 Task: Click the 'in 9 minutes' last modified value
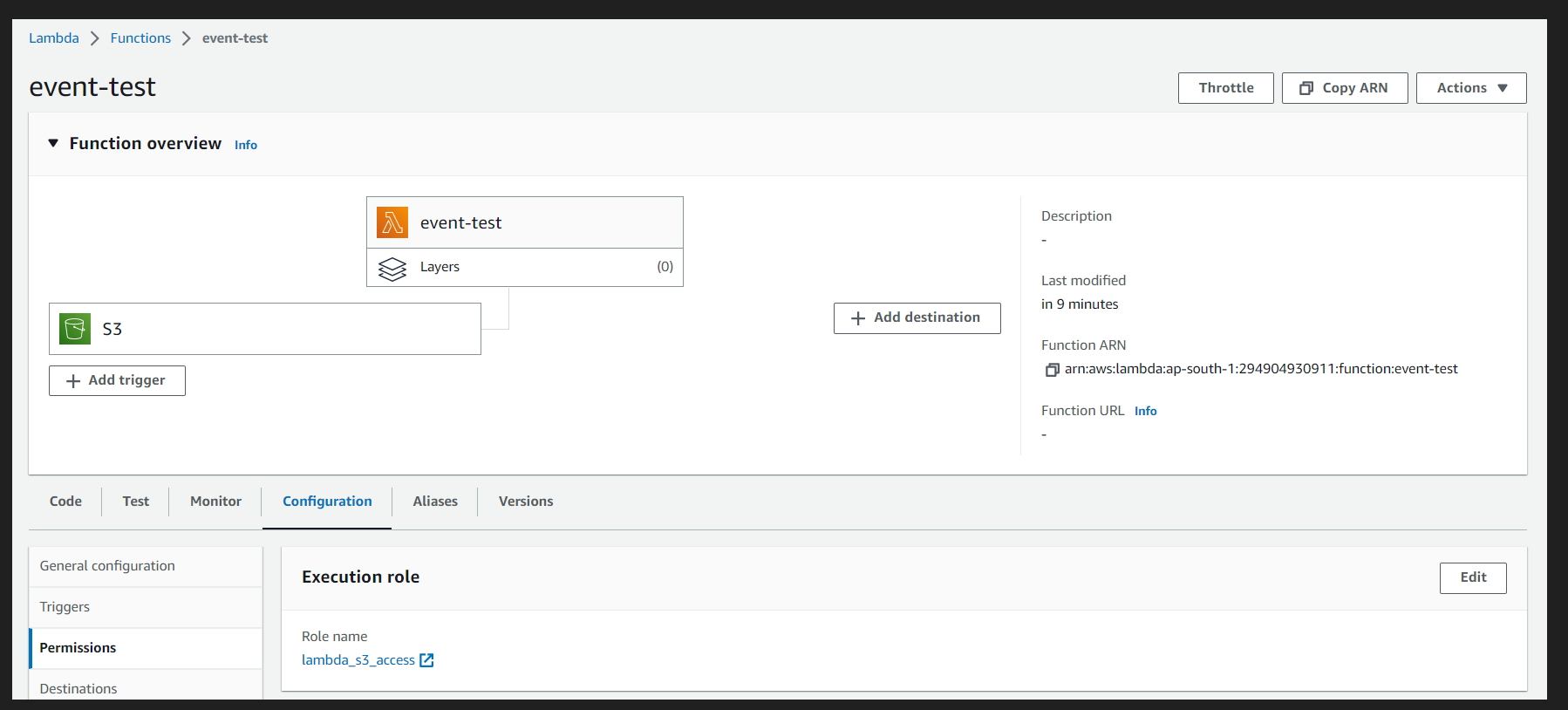(1080, 304)
